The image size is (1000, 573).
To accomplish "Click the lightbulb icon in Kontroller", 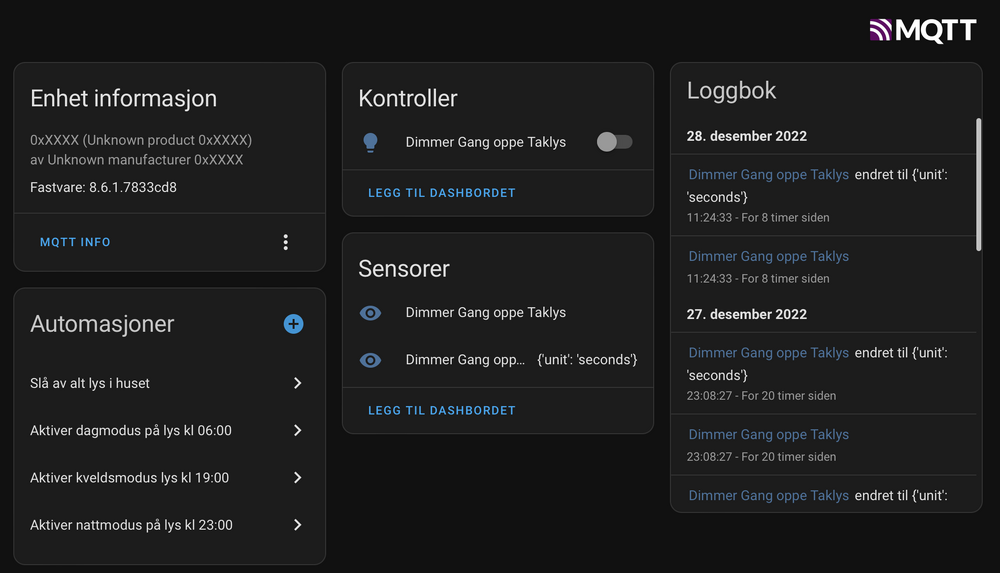I will tap(370, 142).
